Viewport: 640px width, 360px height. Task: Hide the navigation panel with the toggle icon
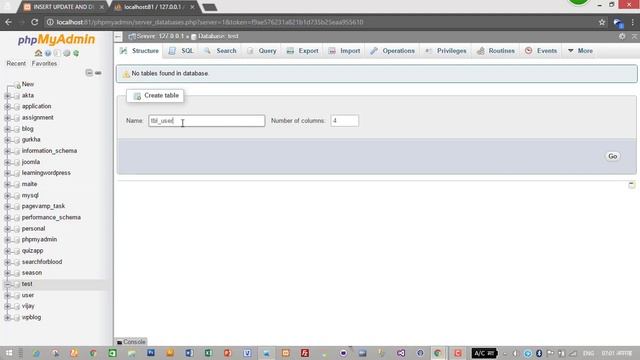coord(118,37)
